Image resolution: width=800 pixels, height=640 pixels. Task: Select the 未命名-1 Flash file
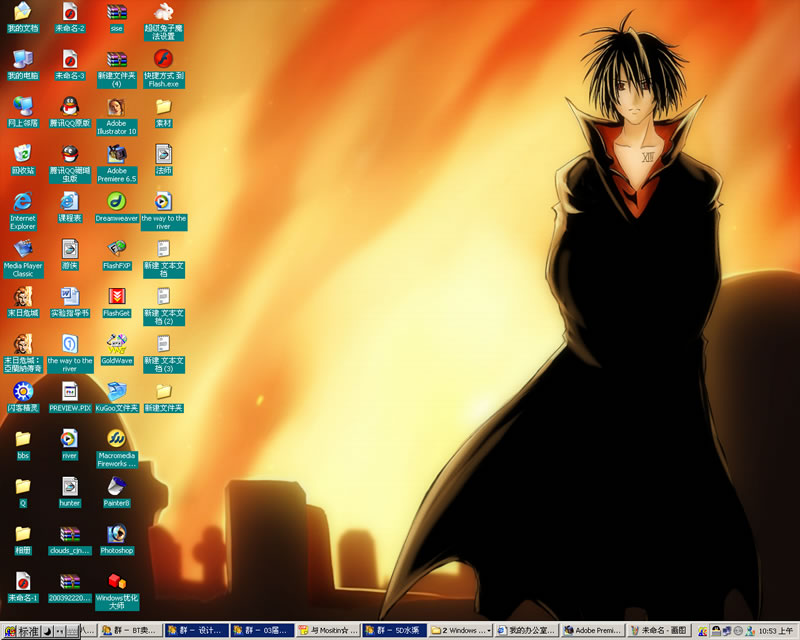click(22, 587)
